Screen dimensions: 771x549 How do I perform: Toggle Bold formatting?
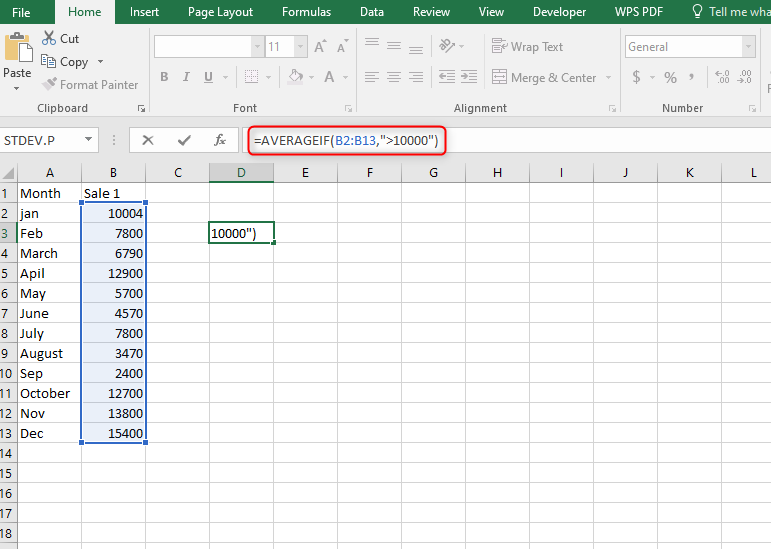(164, 78)
